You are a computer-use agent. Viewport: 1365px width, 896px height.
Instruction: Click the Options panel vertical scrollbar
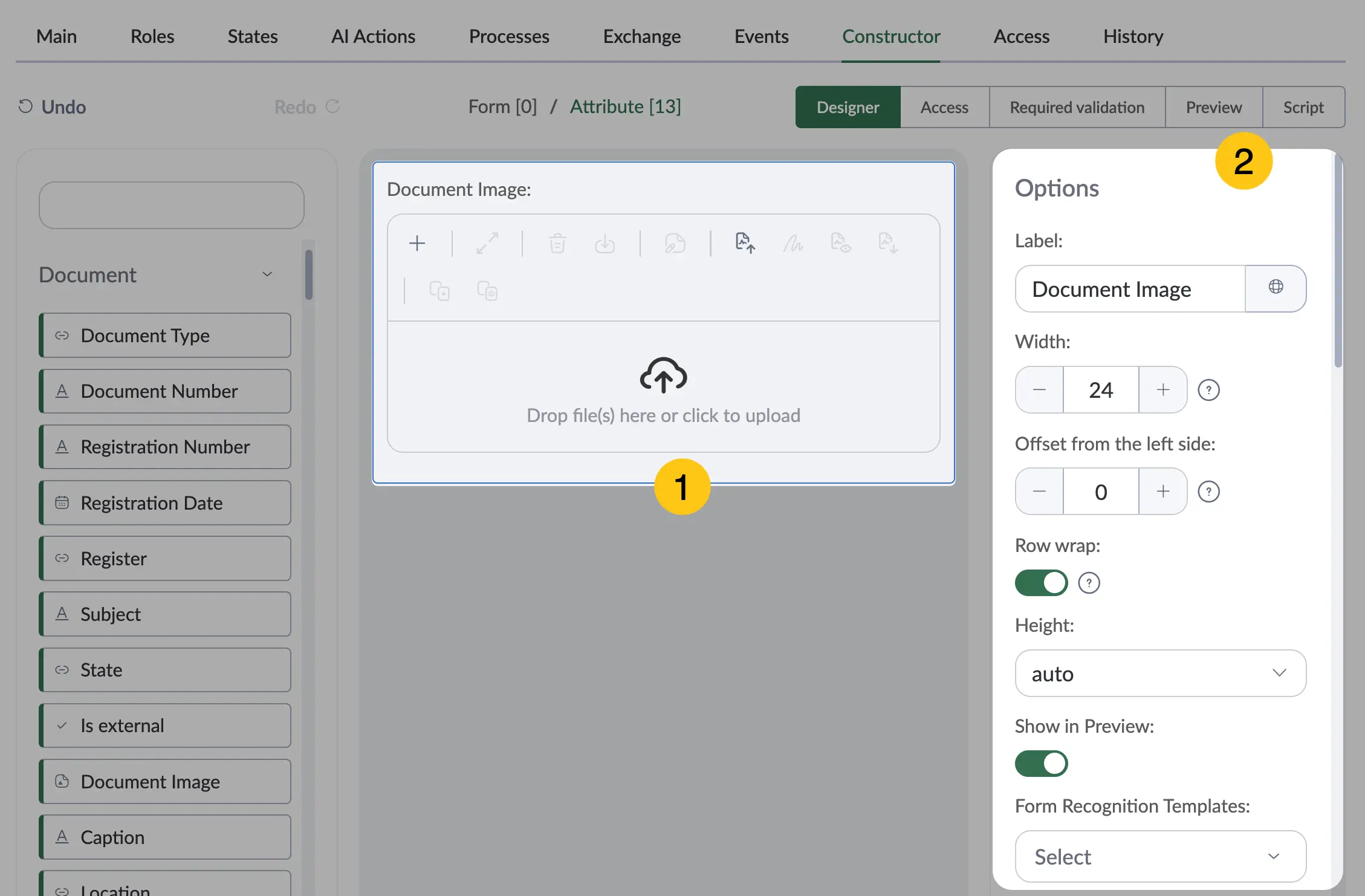[1338, 261]
